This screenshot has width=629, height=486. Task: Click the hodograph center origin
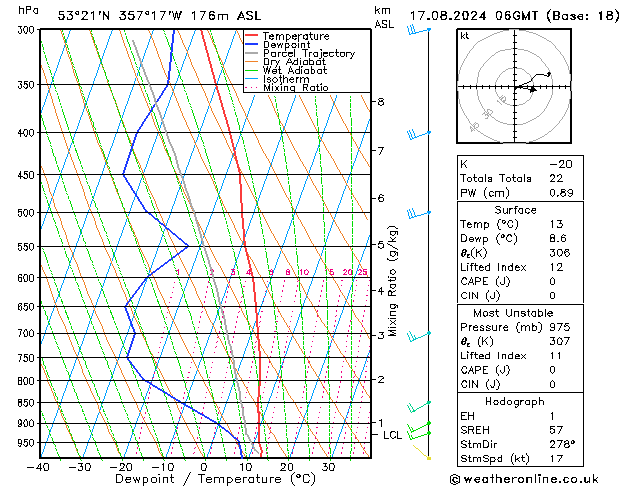[515, 87]
